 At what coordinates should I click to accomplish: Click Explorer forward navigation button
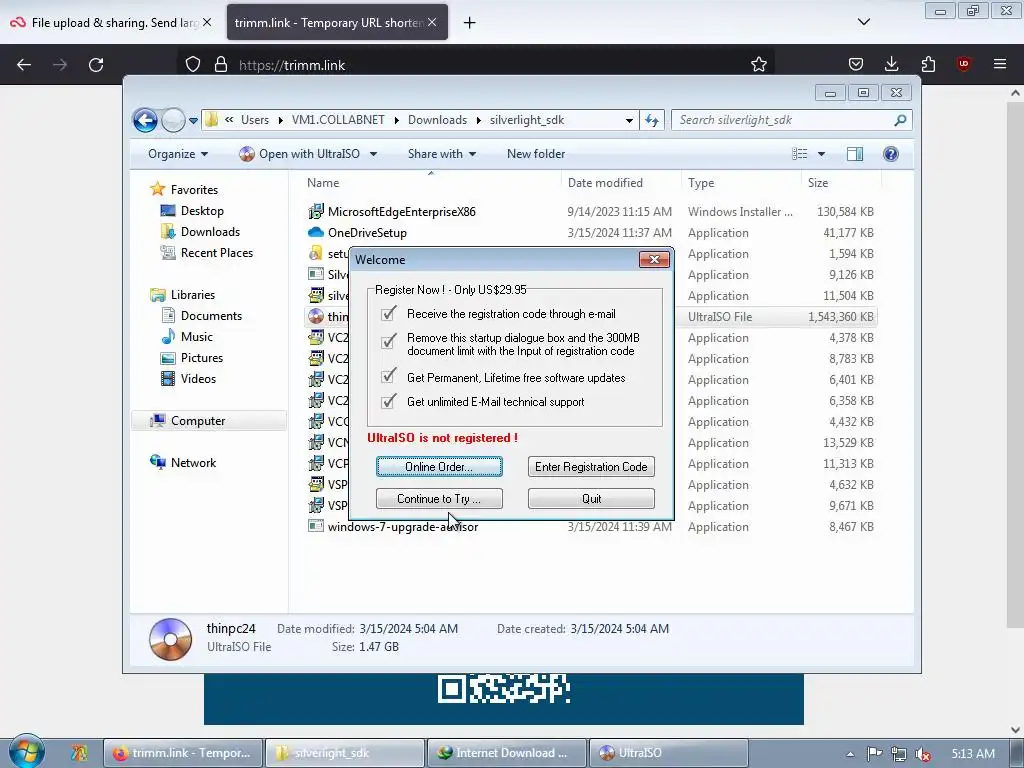(x=172, y=120)
